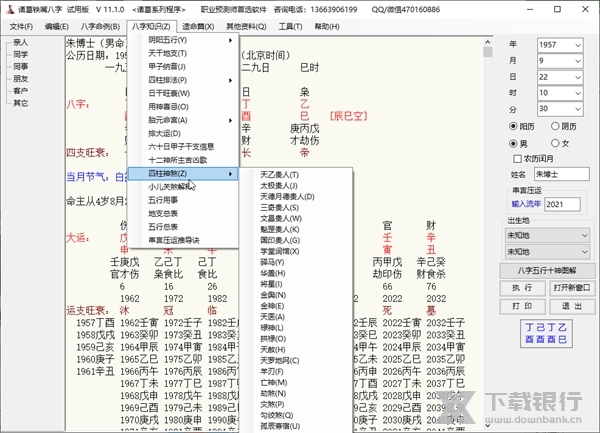Select 甲子纳音(J) menu entry
The height and width of the screenshot is (433, 600).
coord(183,67)
